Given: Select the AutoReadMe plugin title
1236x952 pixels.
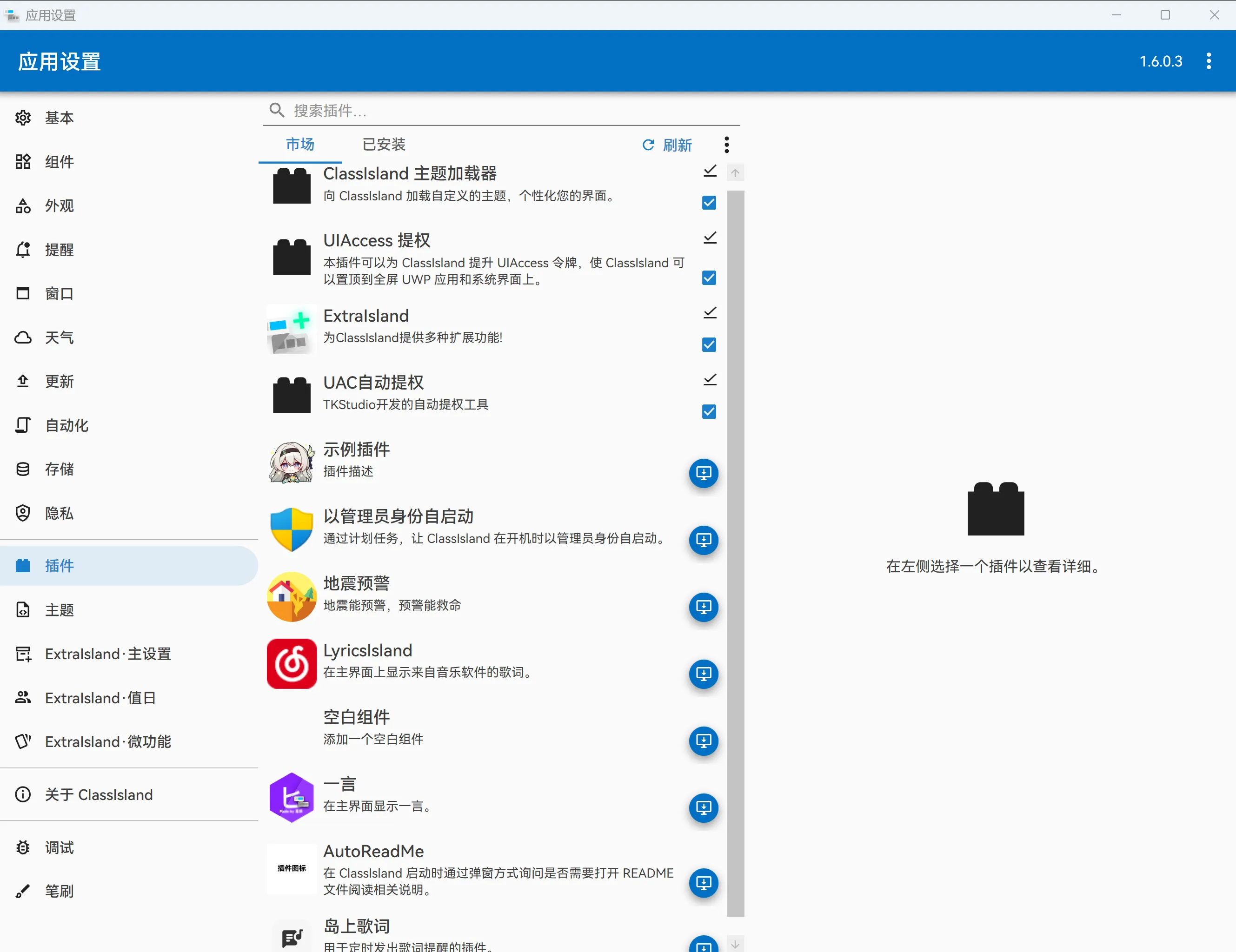Looking at the screenshot, I should pos(373,851).
